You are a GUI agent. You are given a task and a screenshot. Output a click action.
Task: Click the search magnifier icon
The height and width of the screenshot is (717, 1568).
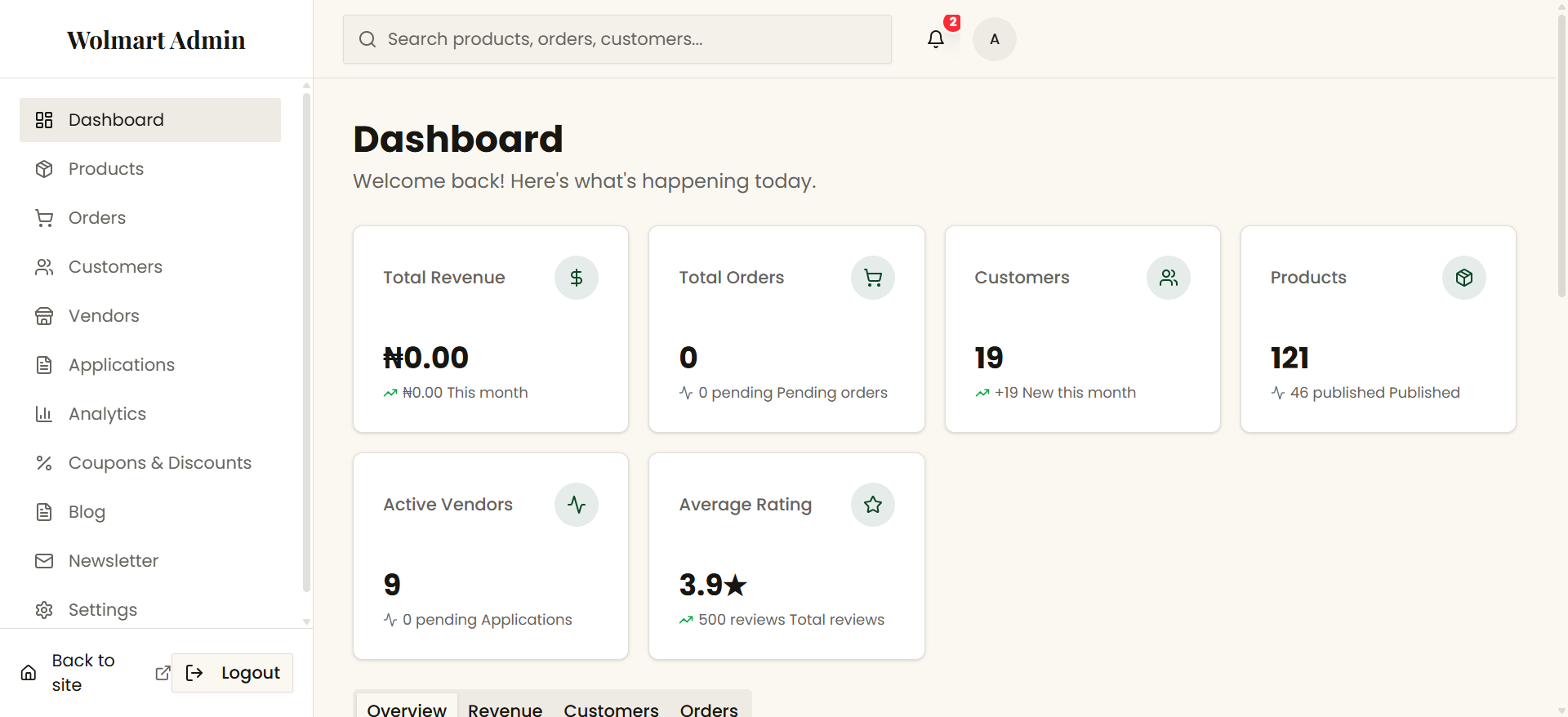tap(367, 39)
